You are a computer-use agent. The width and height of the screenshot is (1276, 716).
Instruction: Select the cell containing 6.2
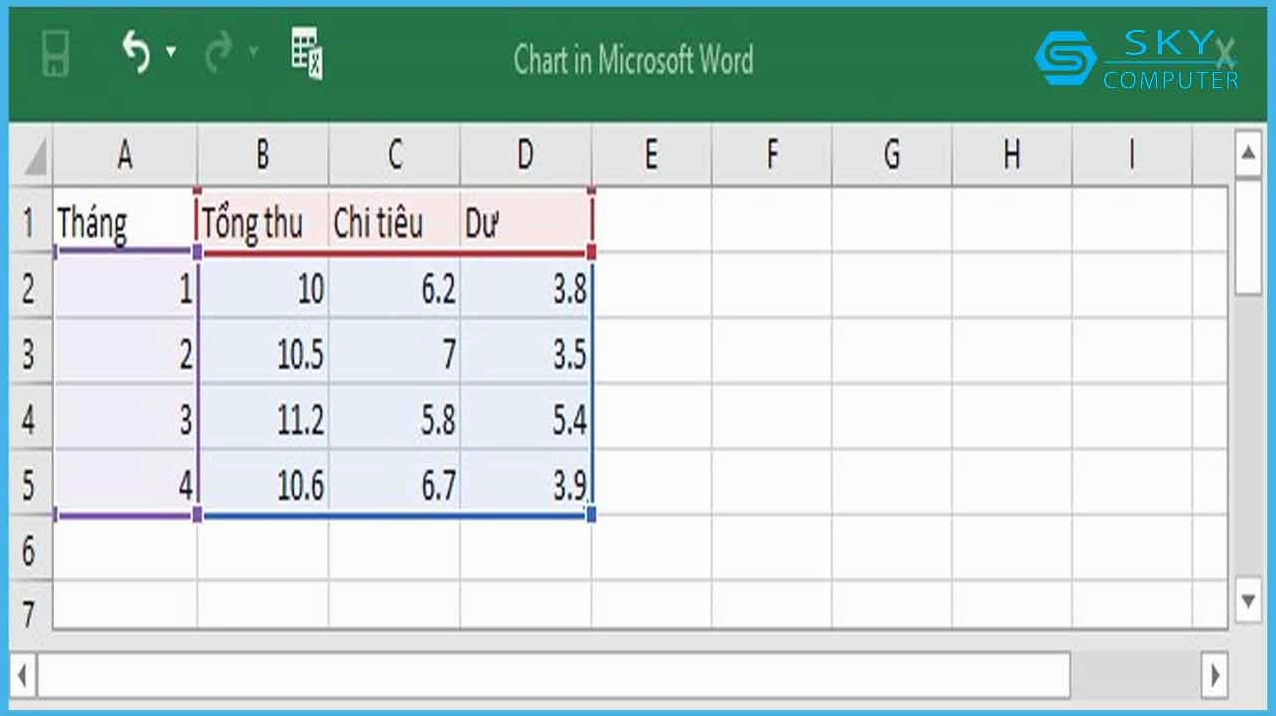point(395,289)
